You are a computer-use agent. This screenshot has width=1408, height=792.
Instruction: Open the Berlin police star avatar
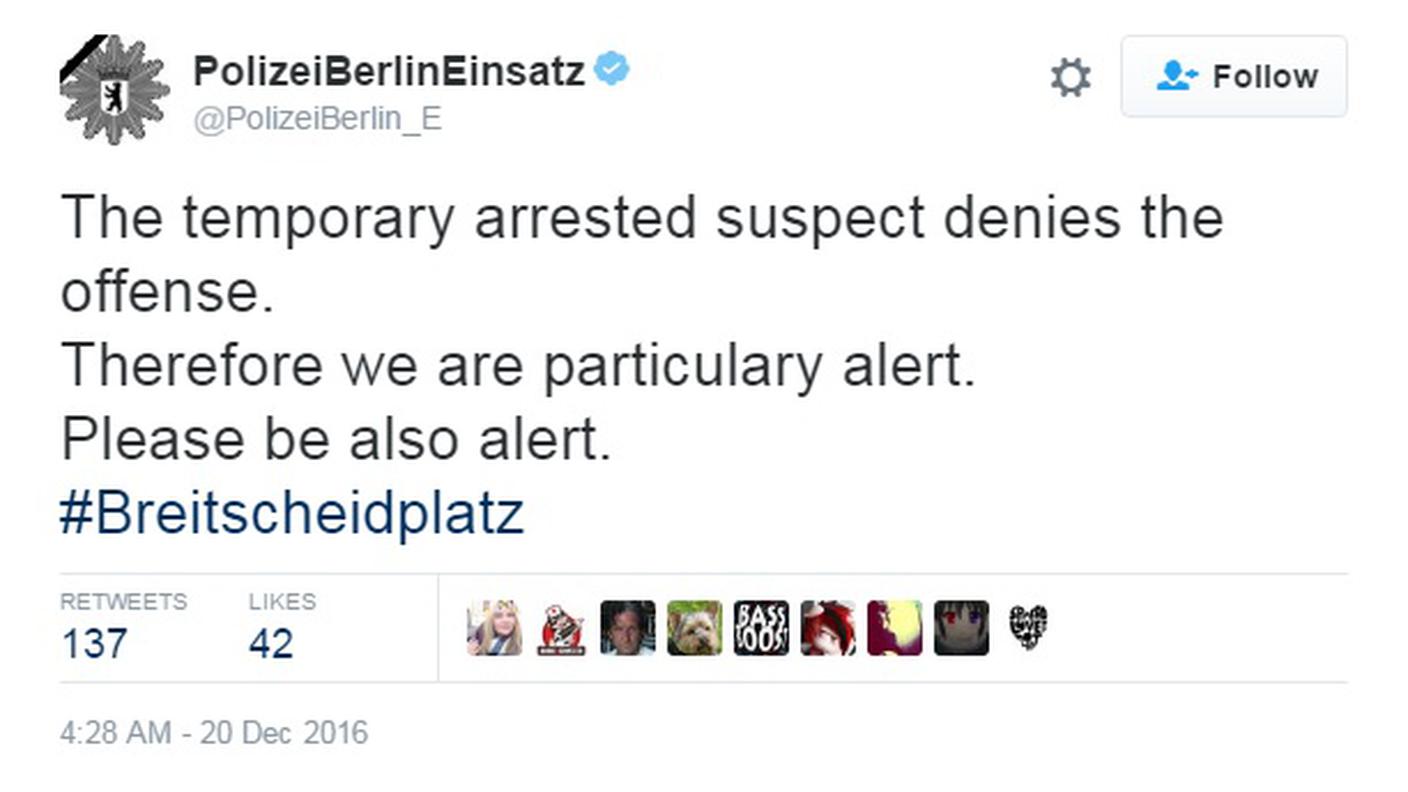point(114,89)
